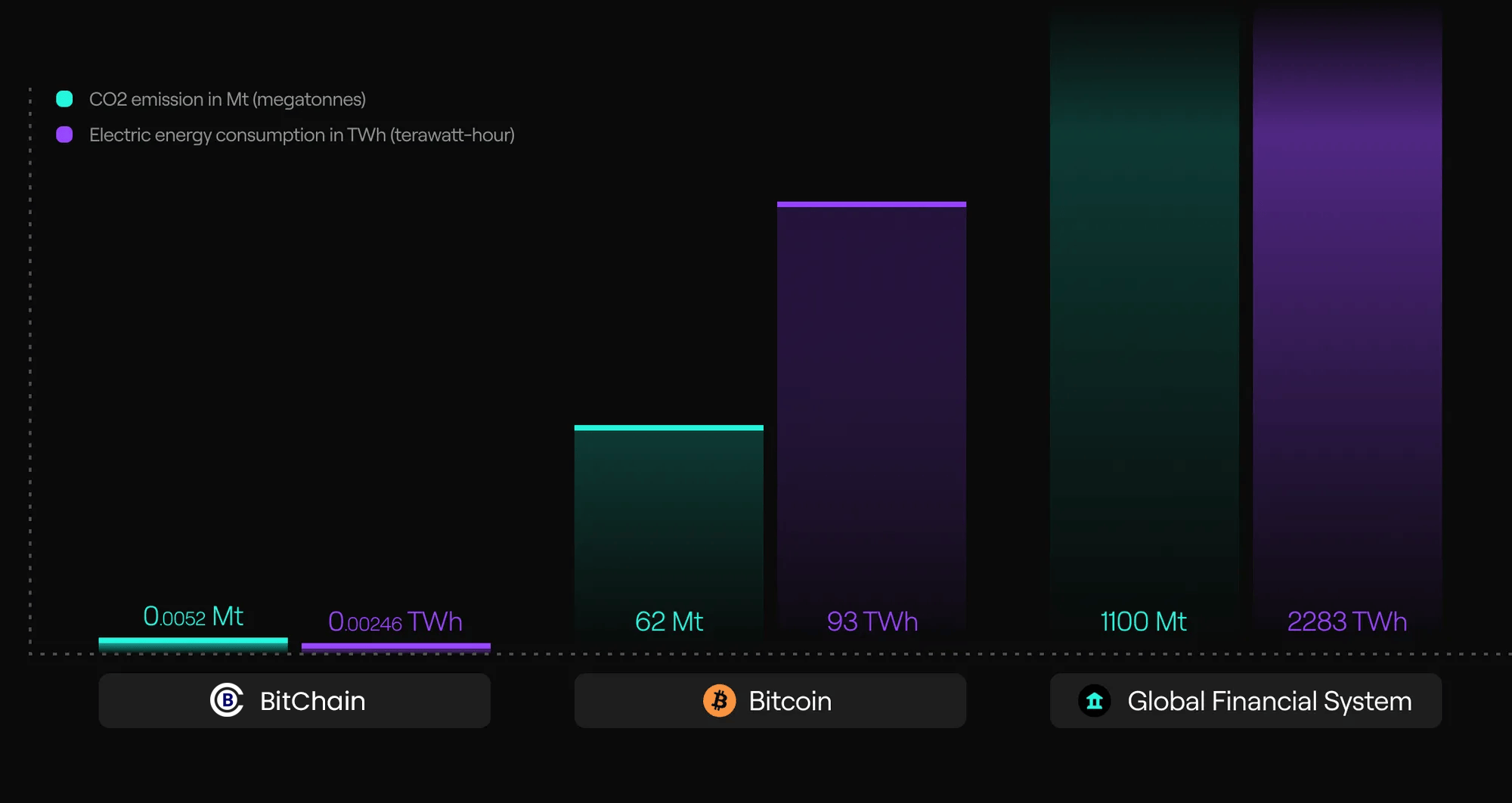The height and width of the screenshot is (803, 1512).
Task: Click the BitChain teal emission bar
Action: 193,643
